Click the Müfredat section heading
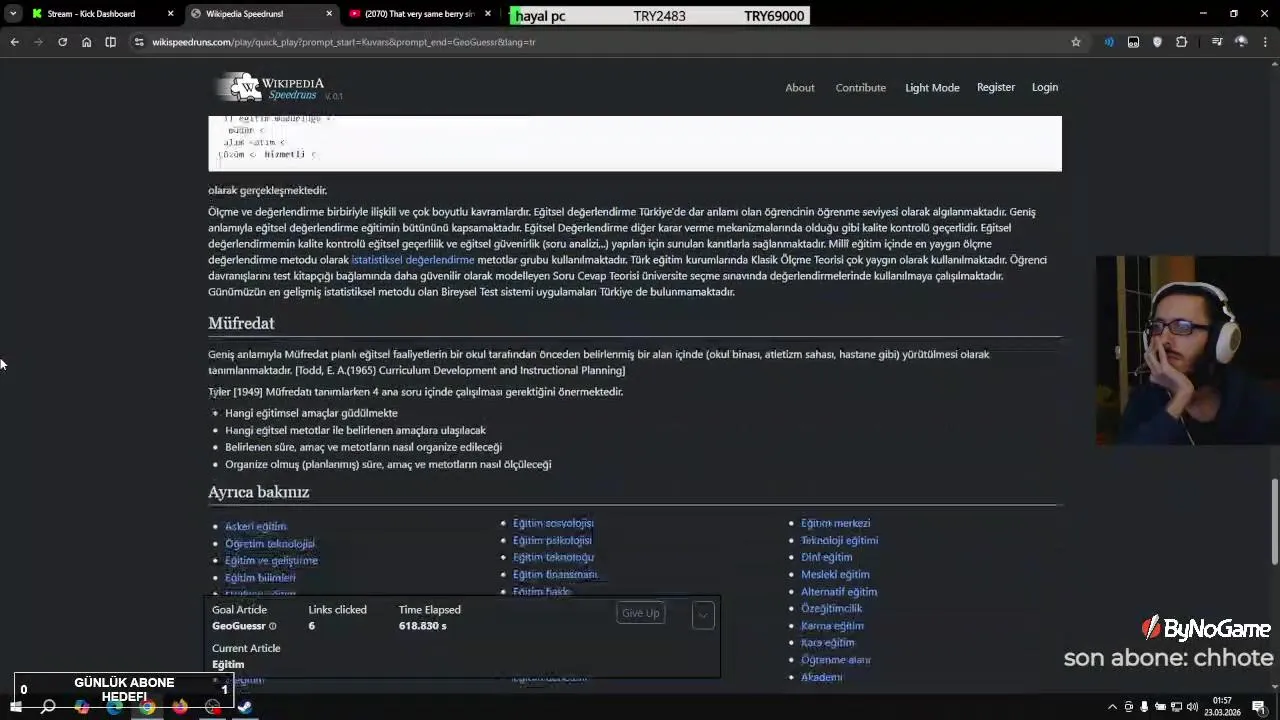The image size is (1280, 720). tap(241, 323)
